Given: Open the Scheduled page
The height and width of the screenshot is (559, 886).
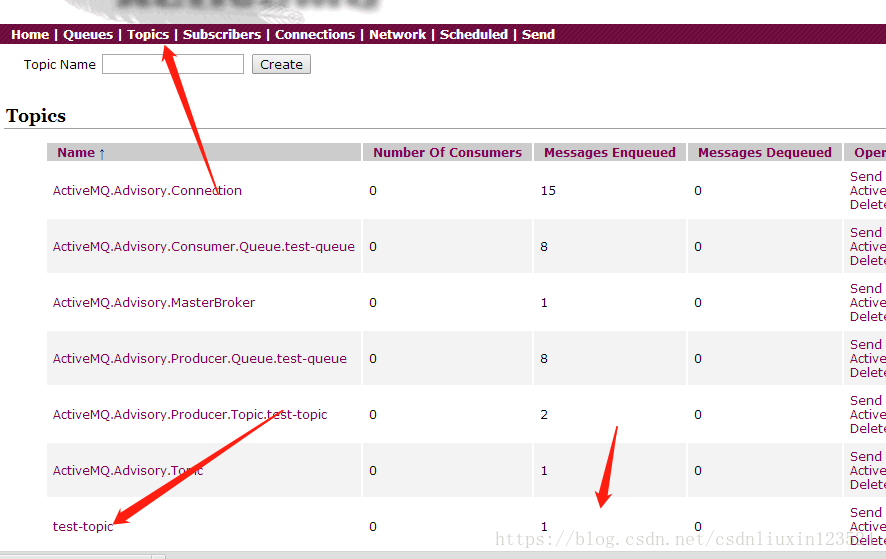Looking at the screenshot, I should pos(474,34).
